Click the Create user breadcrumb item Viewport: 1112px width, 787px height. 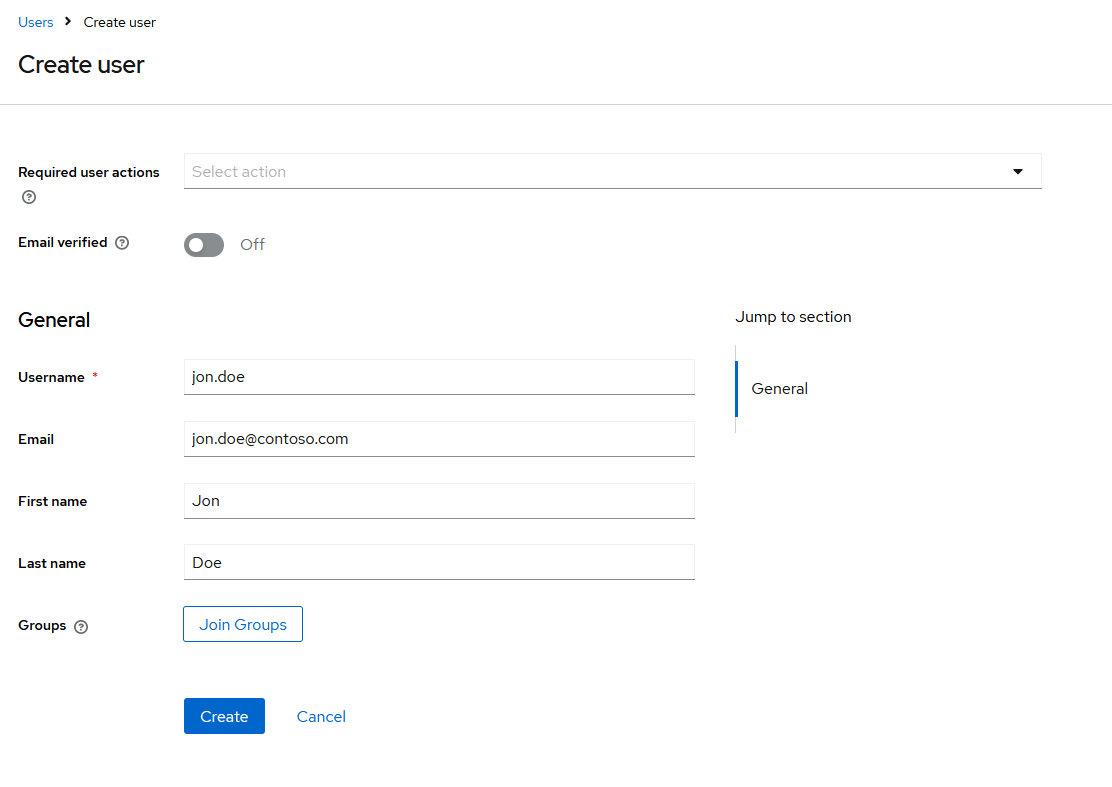[119, 22]
